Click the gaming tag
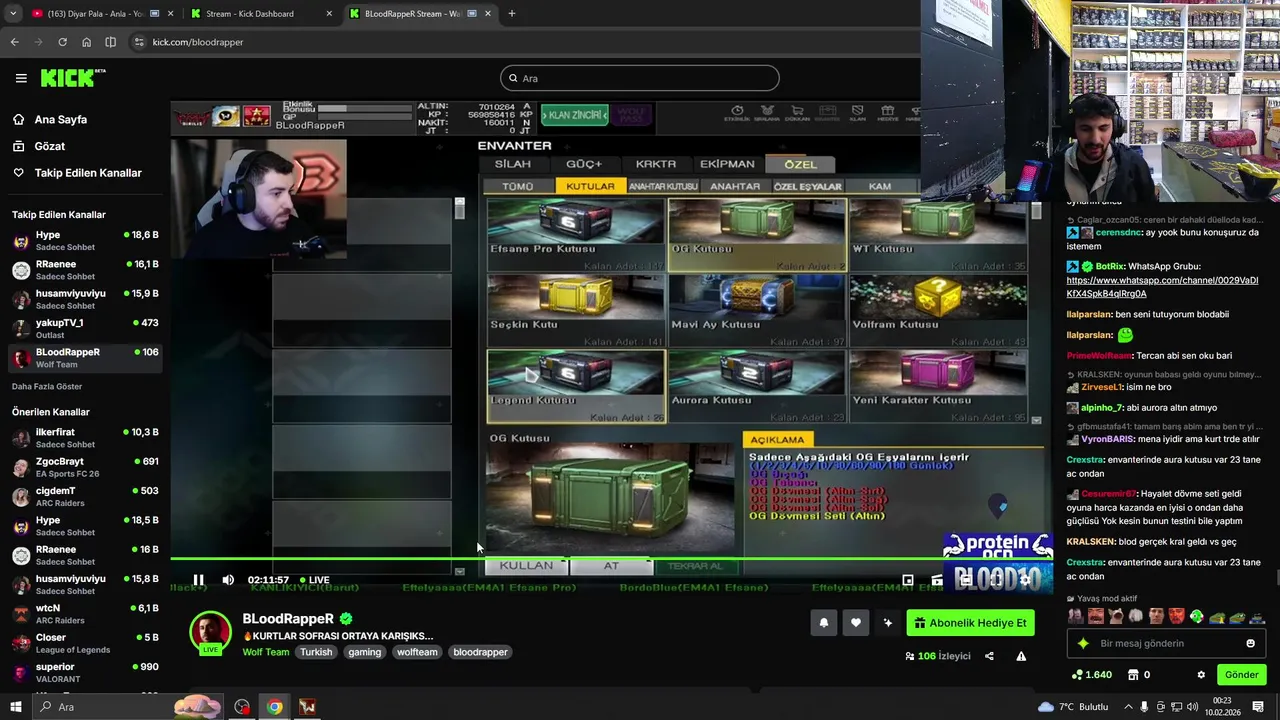 coord(365,652)
